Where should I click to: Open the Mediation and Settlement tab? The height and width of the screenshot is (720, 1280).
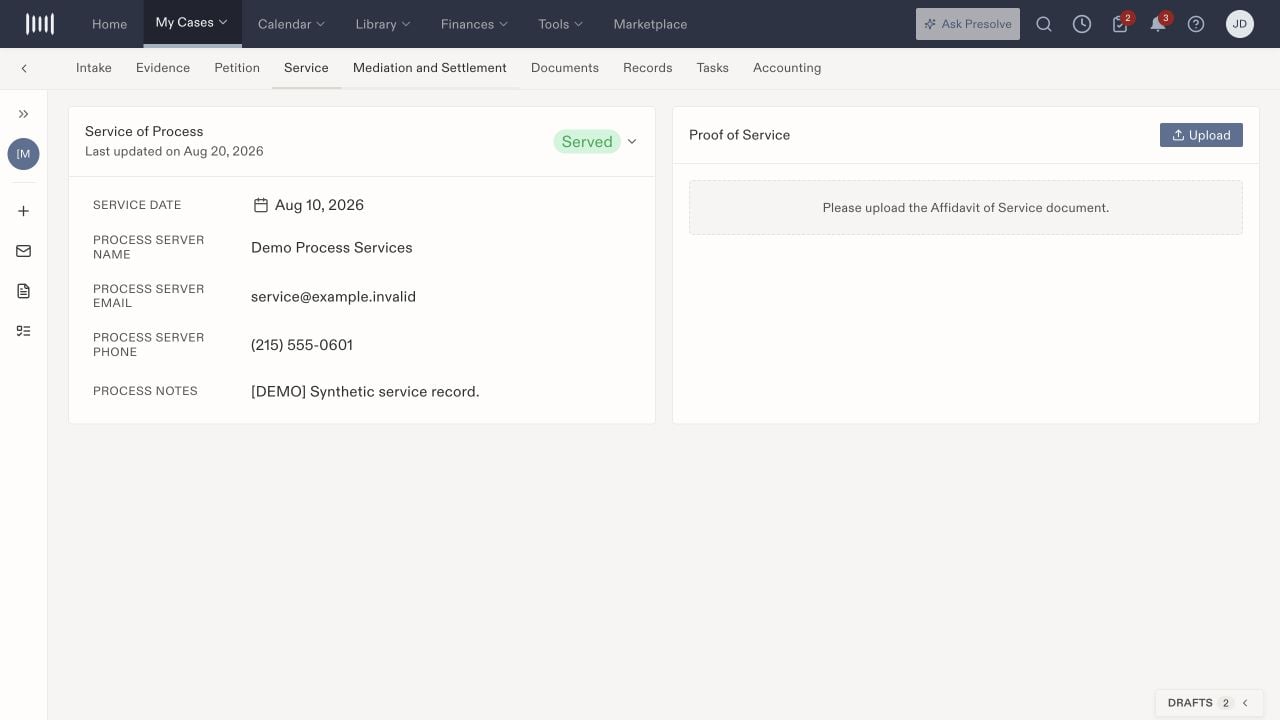[430, 68]
